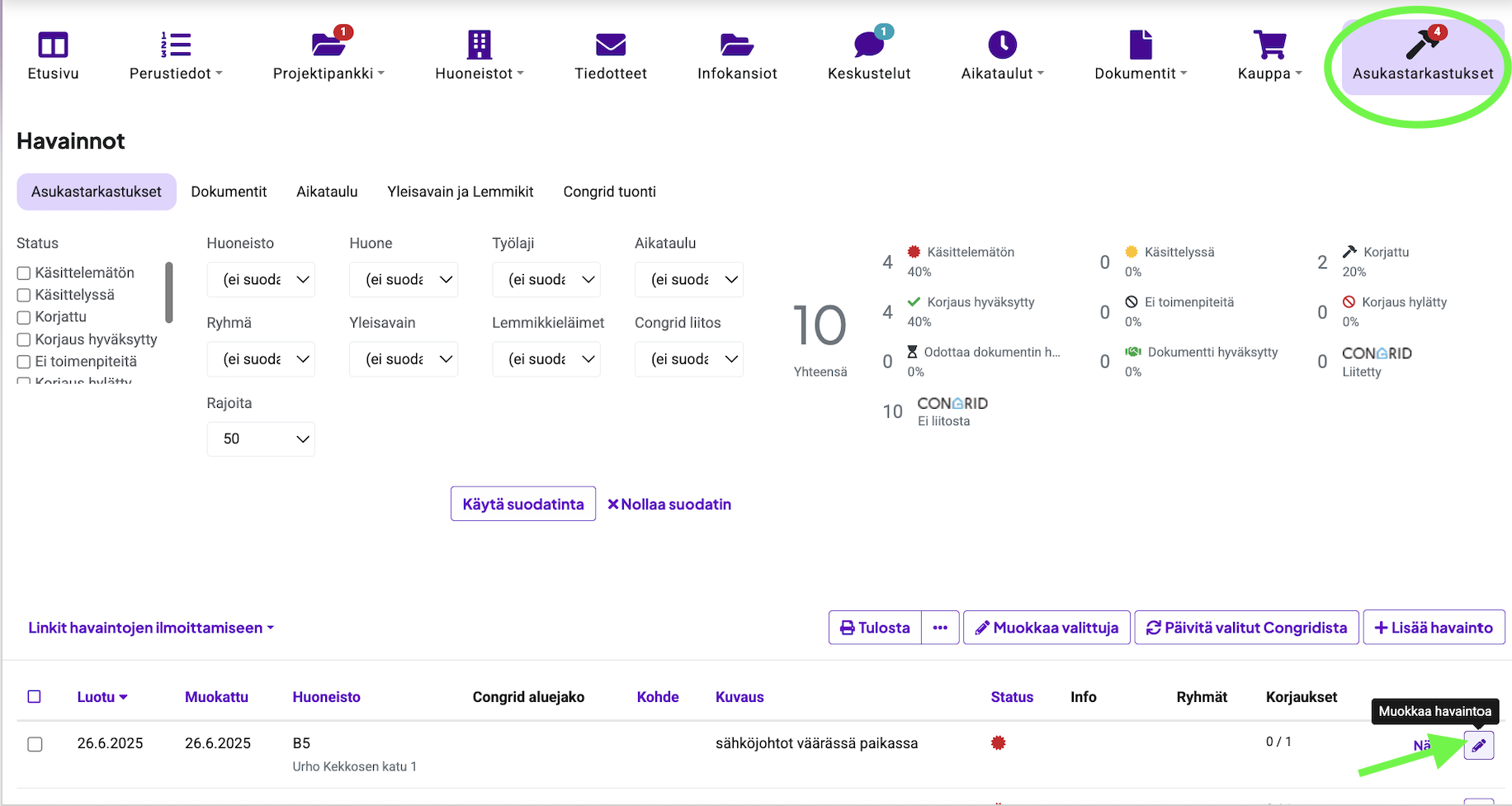Tick the select-all checkbox in table header
This screenshot has height=806, width=1512.
point(35,697)
